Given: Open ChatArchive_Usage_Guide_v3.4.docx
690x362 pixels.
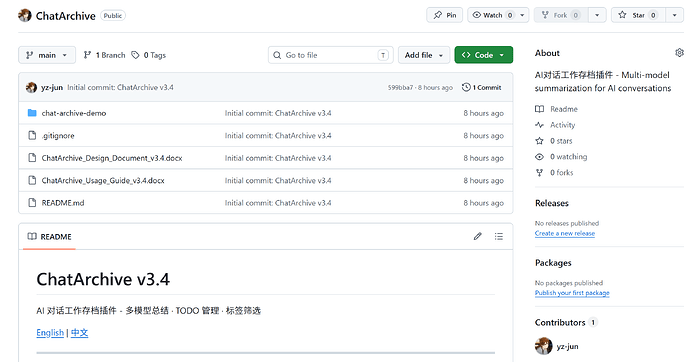Looking at the screenshot, I should point(103,180).
